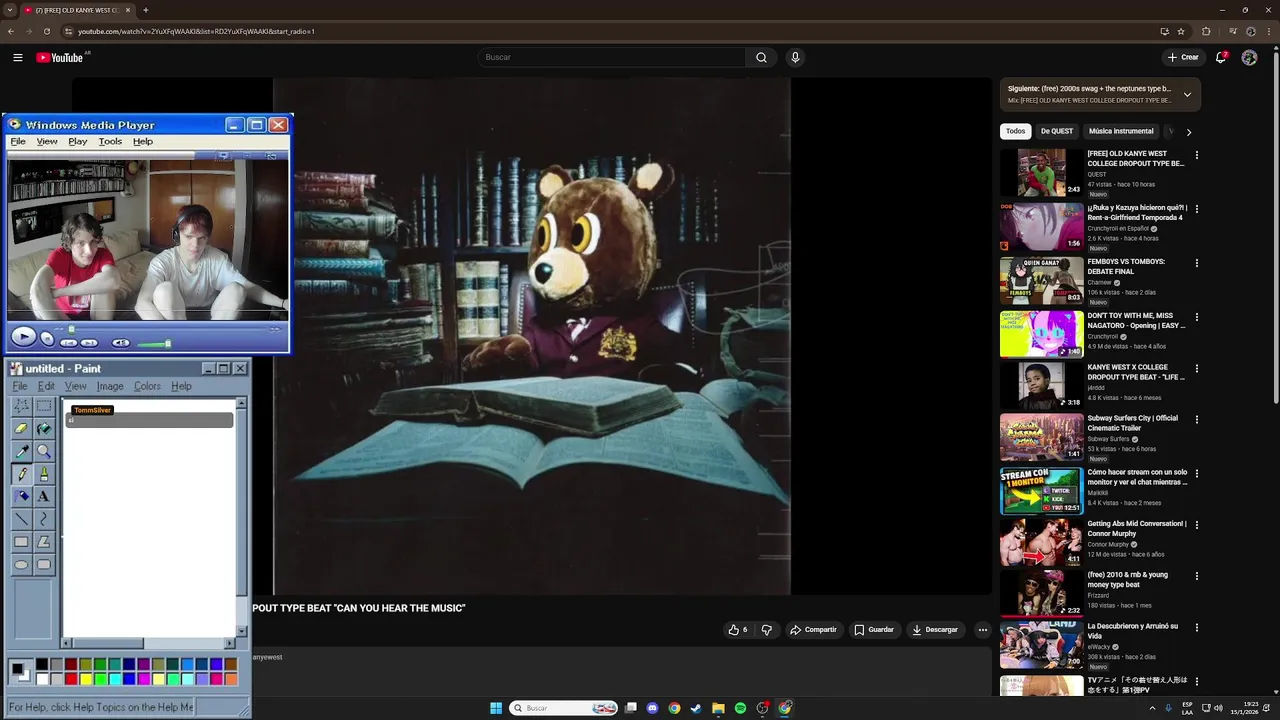Open the Play menu in Media Player
This screenshot has width=1280, height=720.
tap(77, 142)
